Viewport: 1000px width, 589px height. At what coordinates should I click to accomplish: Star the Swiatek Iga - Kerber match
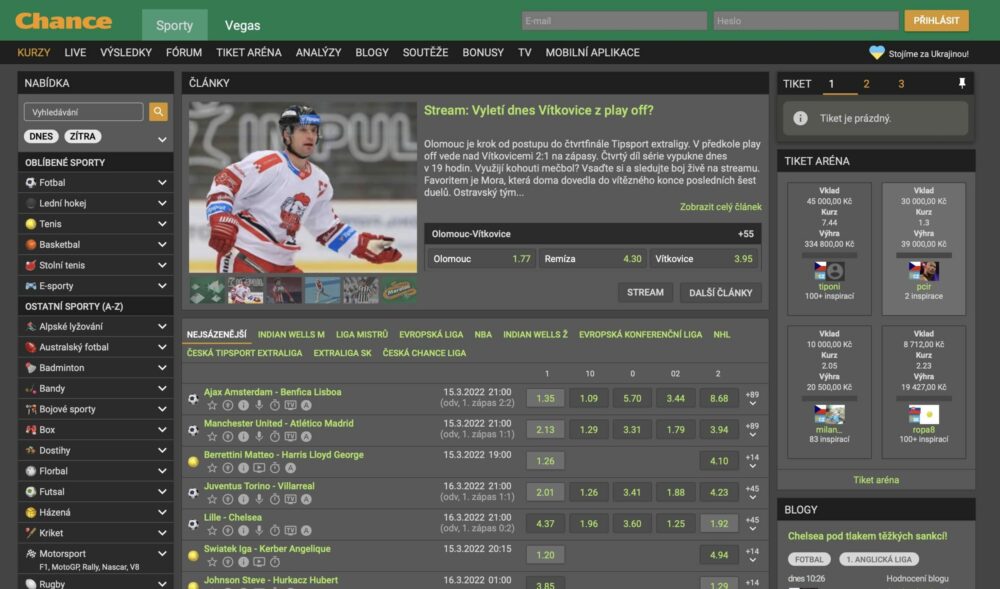(x=212, y=562)
